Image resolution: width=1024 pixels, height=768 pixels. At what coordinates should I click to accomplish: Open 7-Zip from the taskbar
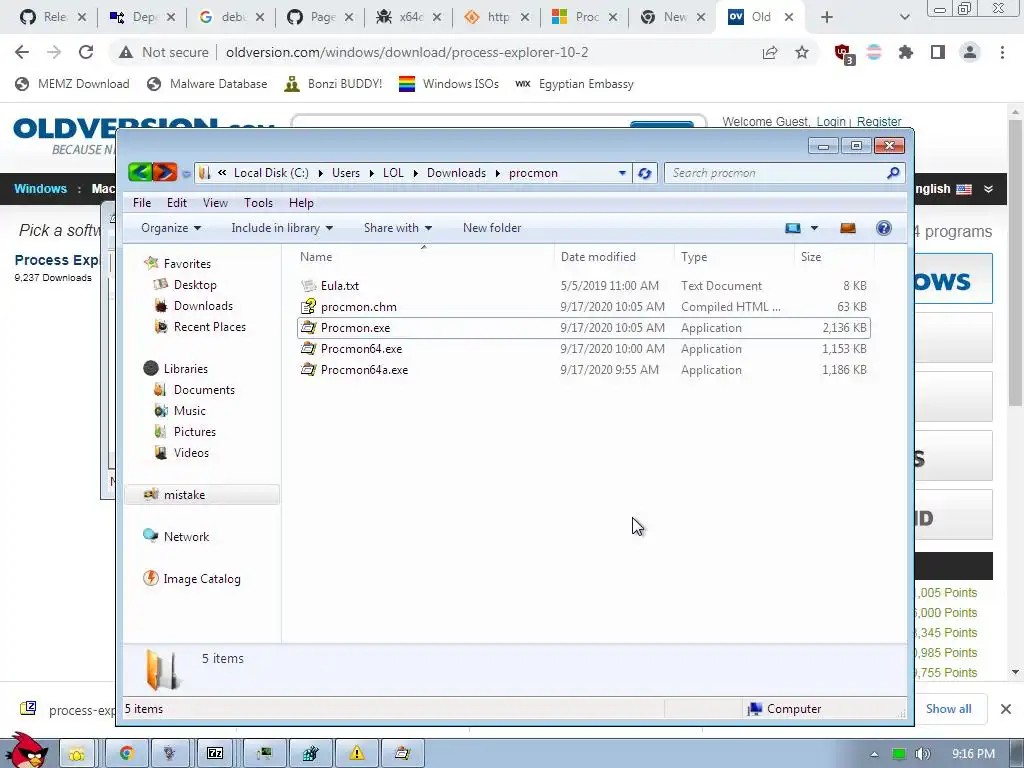pyautogui.click(x=215, y=754)
